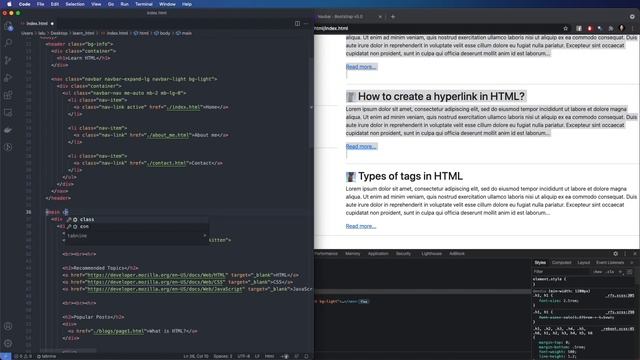The height and width of the screenshot is (360, 640).
Task: Click UTF-8 encoding in status bar
Action: pyautogui.click(x=244, y=356)
